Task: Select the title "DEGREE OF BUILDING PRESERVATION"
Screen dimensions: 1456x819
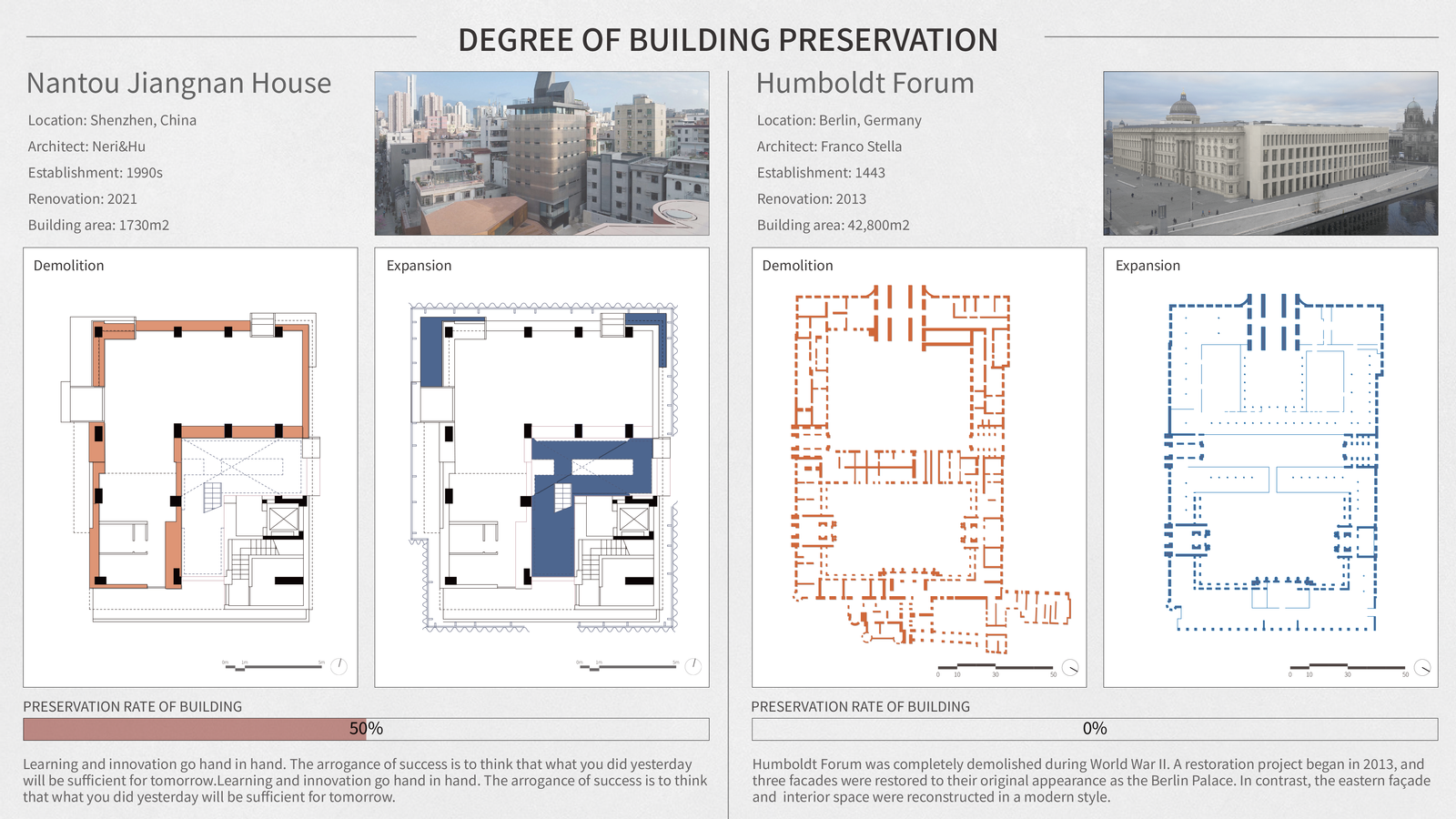Action: [728, 40]
